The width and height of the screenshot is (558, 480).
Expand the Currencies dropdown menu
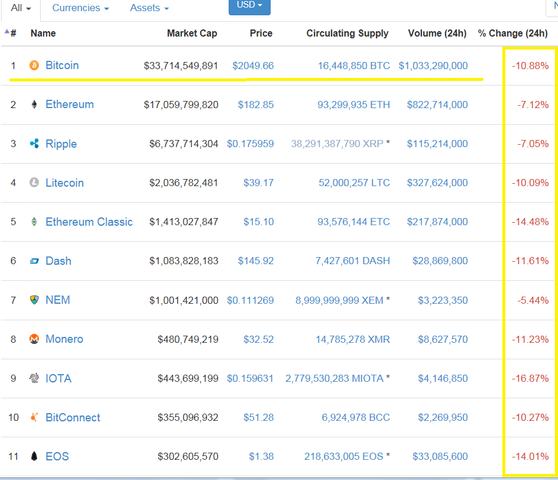80,8
